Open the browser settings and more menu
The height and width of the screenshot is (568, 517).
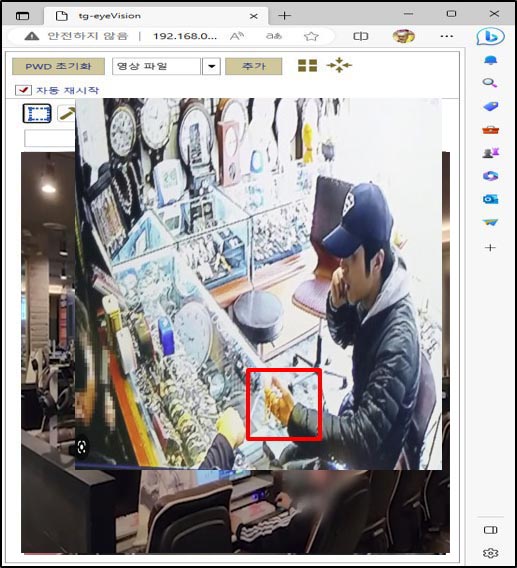[447, 36]
